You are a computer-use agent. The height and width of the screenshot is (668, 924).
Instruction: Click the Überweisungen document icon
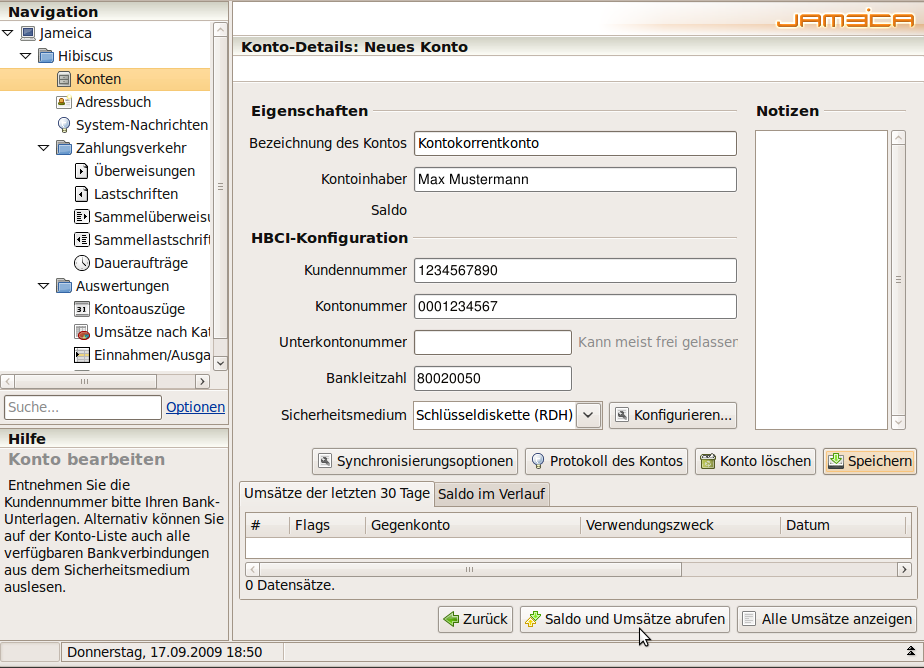click(x=81, y=171)
